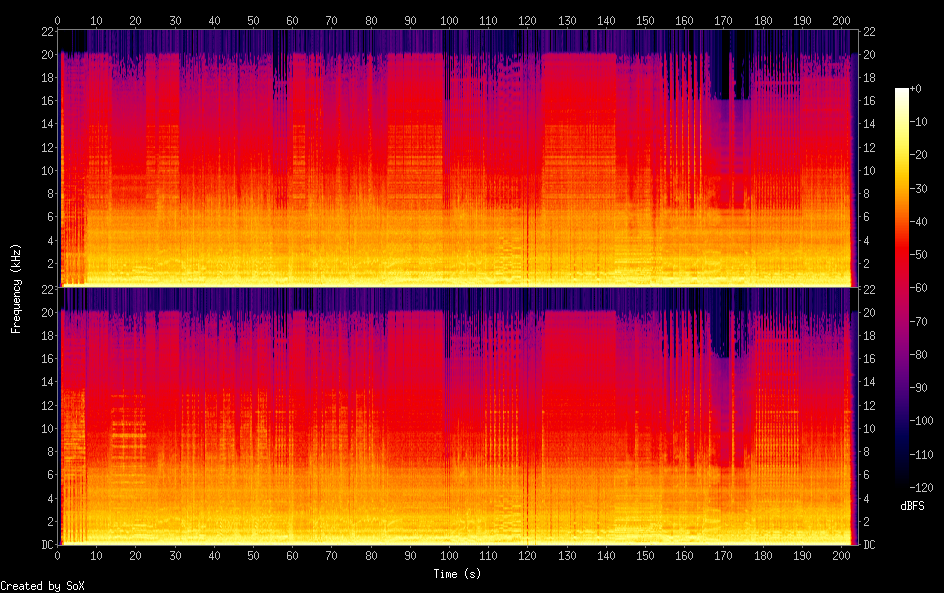Click the '-120' label on dBFS scale
The height and width of the screenshot is (593, 944).
(x=919, y=489)
